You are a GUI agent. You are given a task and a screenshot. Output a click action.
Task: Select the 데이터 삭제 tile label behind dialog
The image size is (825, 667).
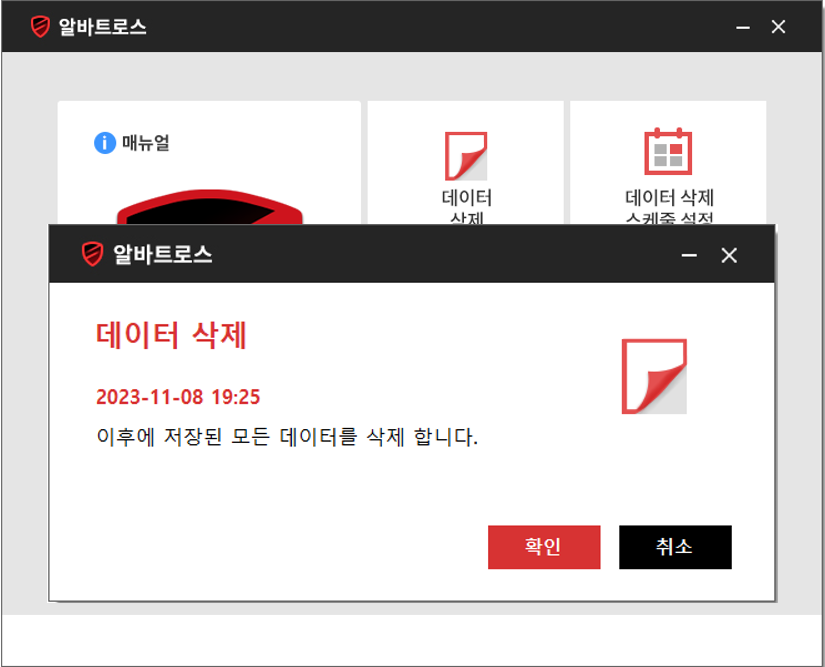tap(466, 205)
